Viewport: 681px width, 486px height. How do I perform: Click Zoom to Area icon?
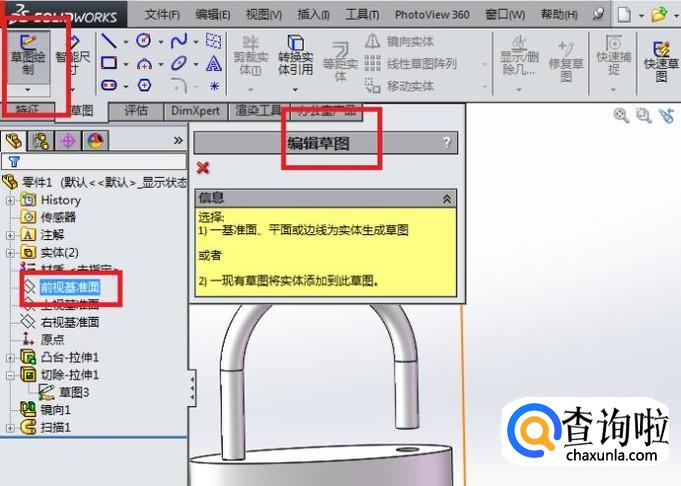[643, 116]
